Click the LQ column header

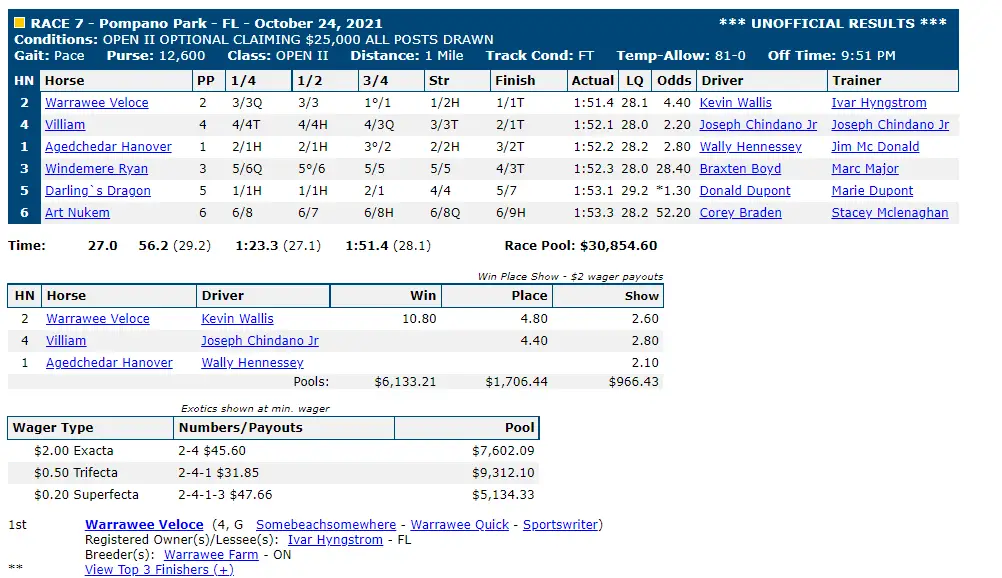[x=635, y=81]
